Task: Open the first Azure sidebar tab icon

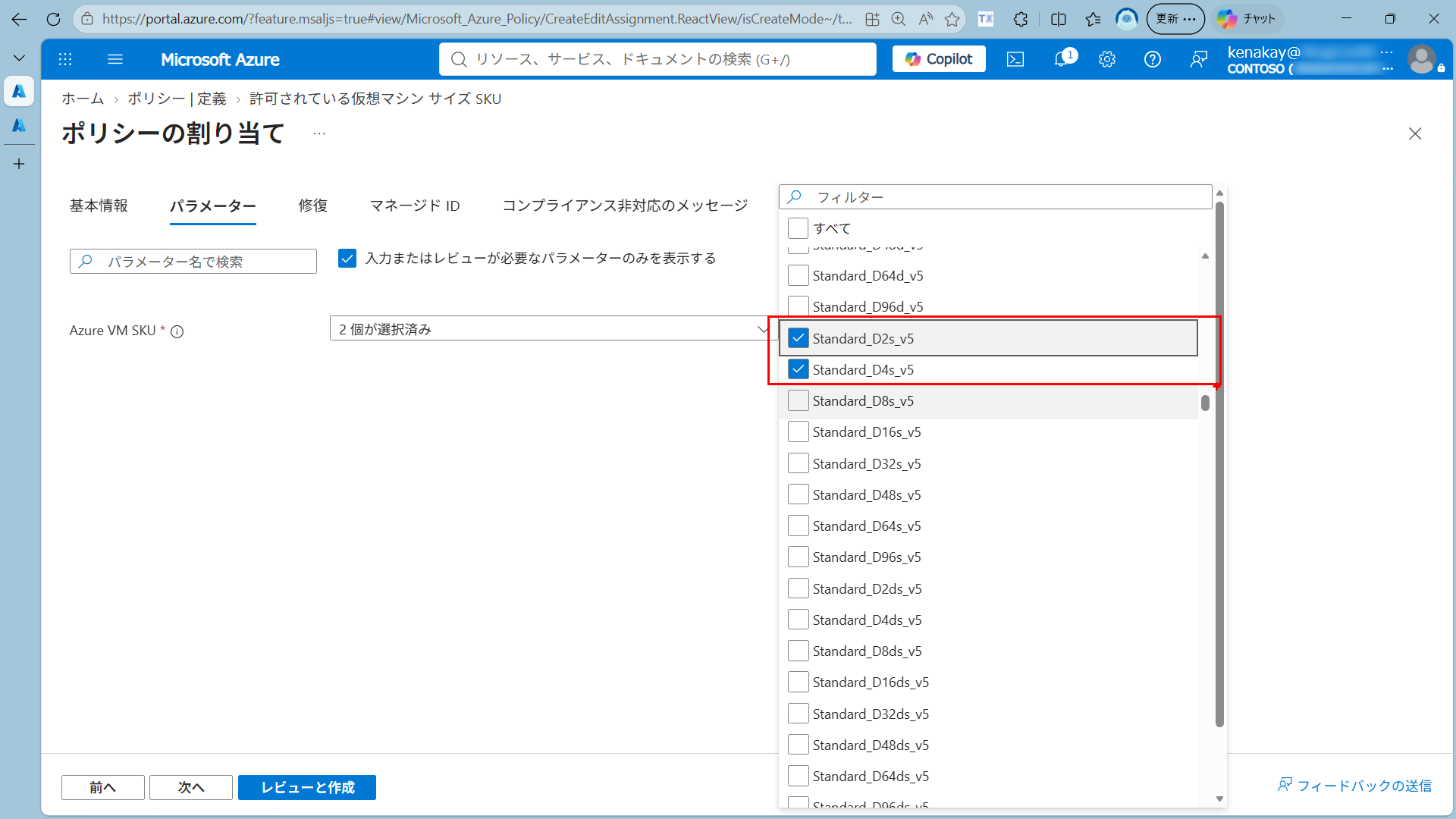Action: point(19,91)
